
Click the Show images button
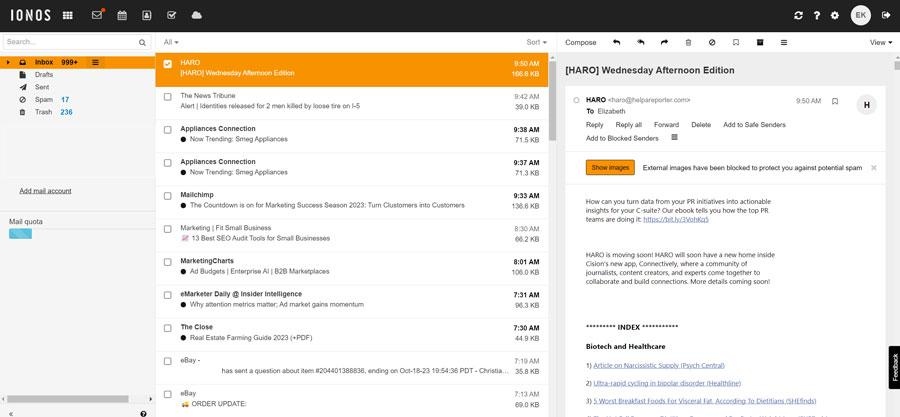click(x=610, y=168)
